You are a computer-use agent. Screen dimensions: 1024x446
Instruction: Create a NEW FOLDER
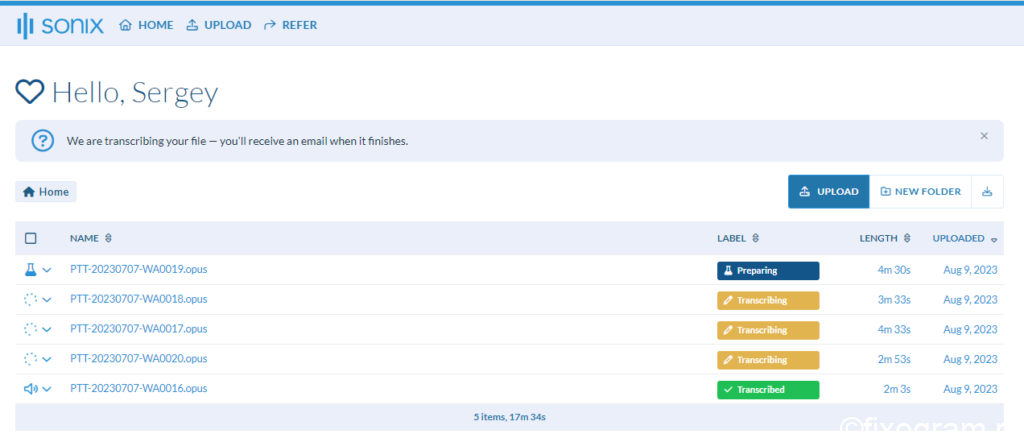pos(921,191)
